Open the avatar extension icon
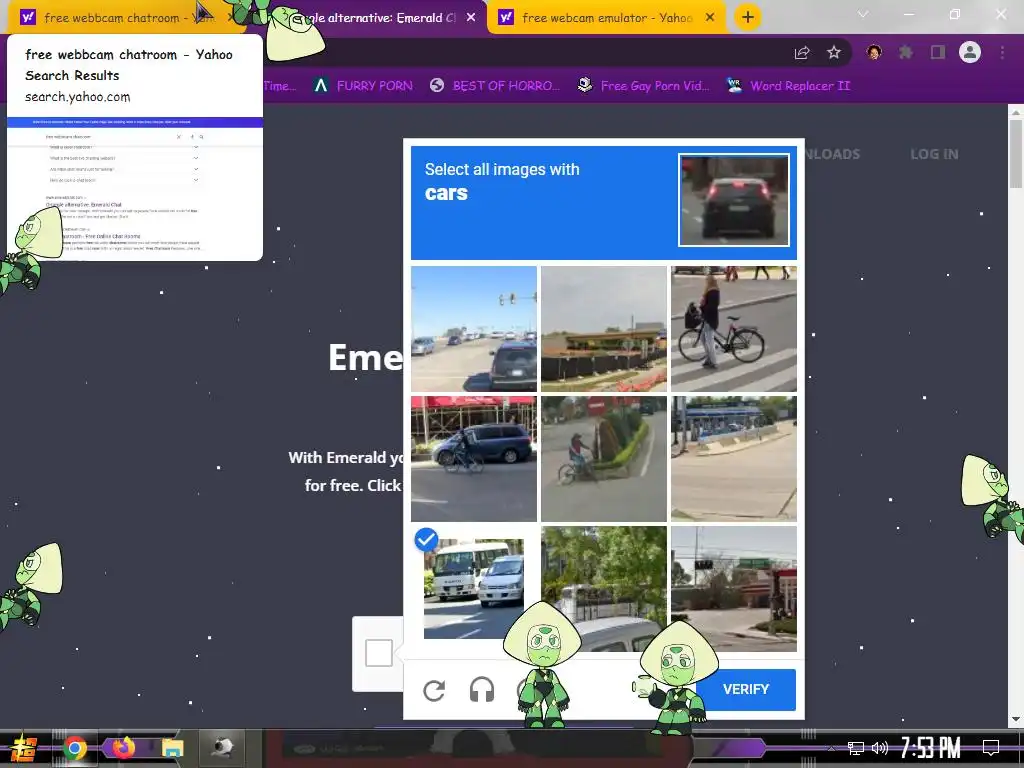This screenshot has width=1024, height=768. tap(874, 52)
